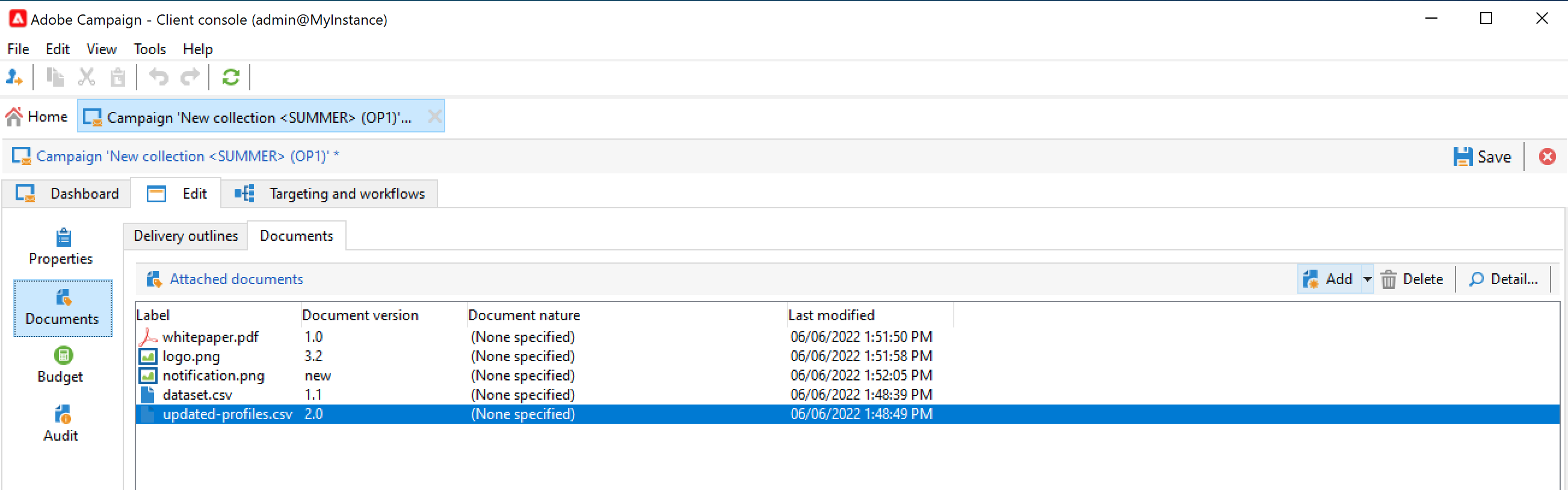Click the profile/connection toolbar icon
The width and height of the screenshot is (1568, 490).
coord(14,77)
